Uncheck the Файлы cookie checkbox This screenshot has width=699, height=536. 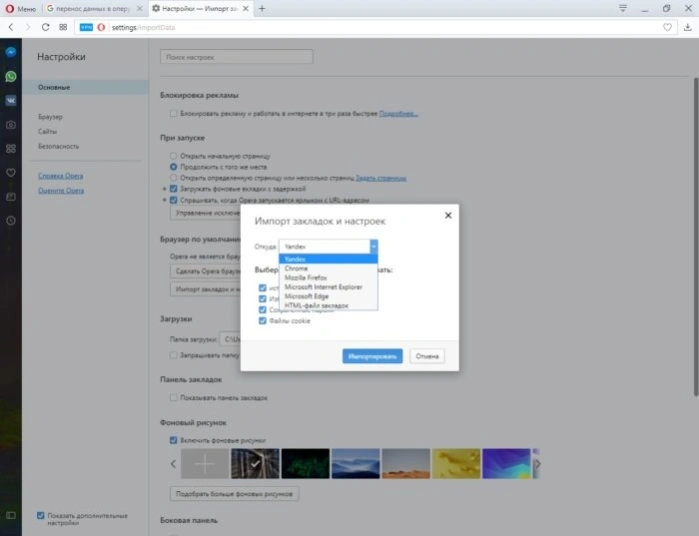click(x=263, y=321)
